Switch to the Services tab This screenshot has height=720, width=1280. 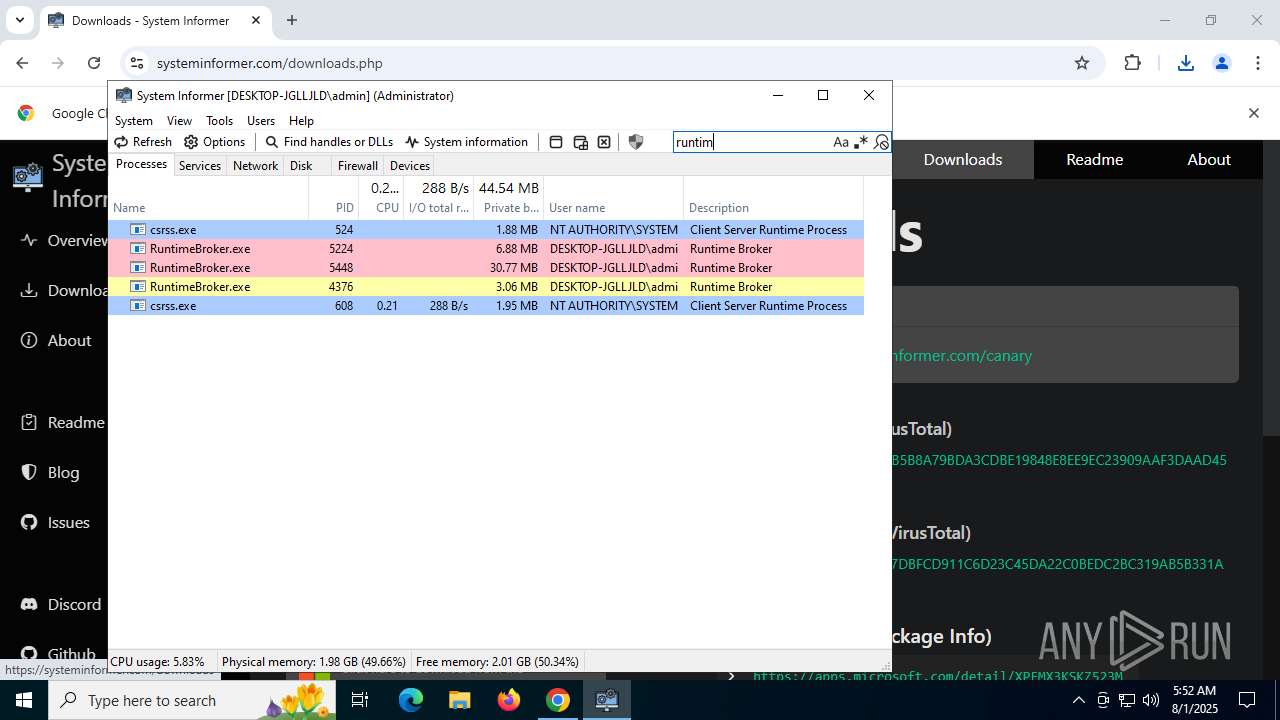click(x=200, y=166)
